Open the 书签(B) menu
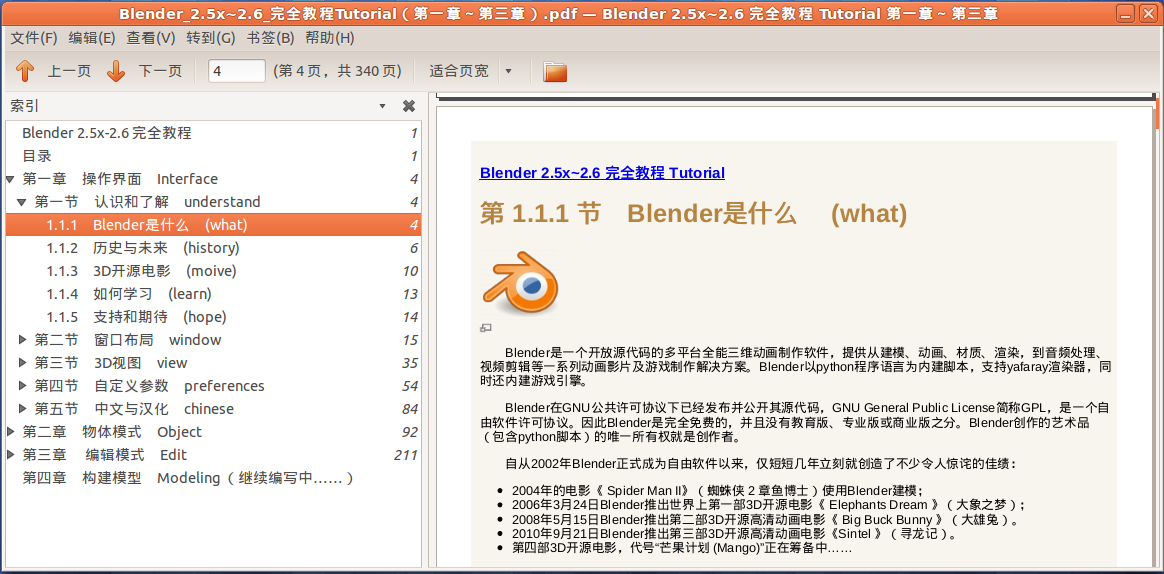 tap(270, 38)
